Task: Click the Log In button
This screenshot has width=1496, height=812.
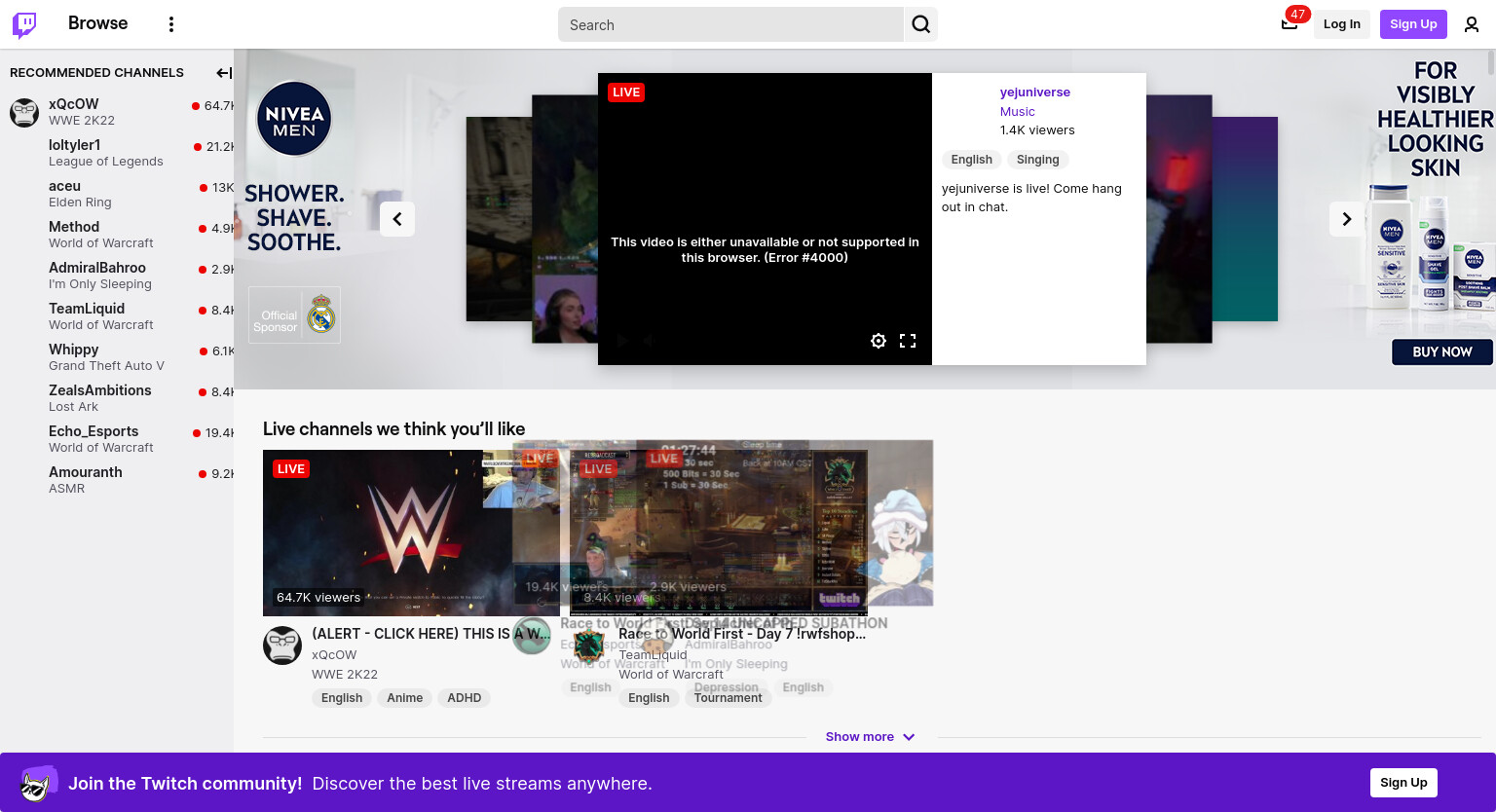Action: 1341,24
